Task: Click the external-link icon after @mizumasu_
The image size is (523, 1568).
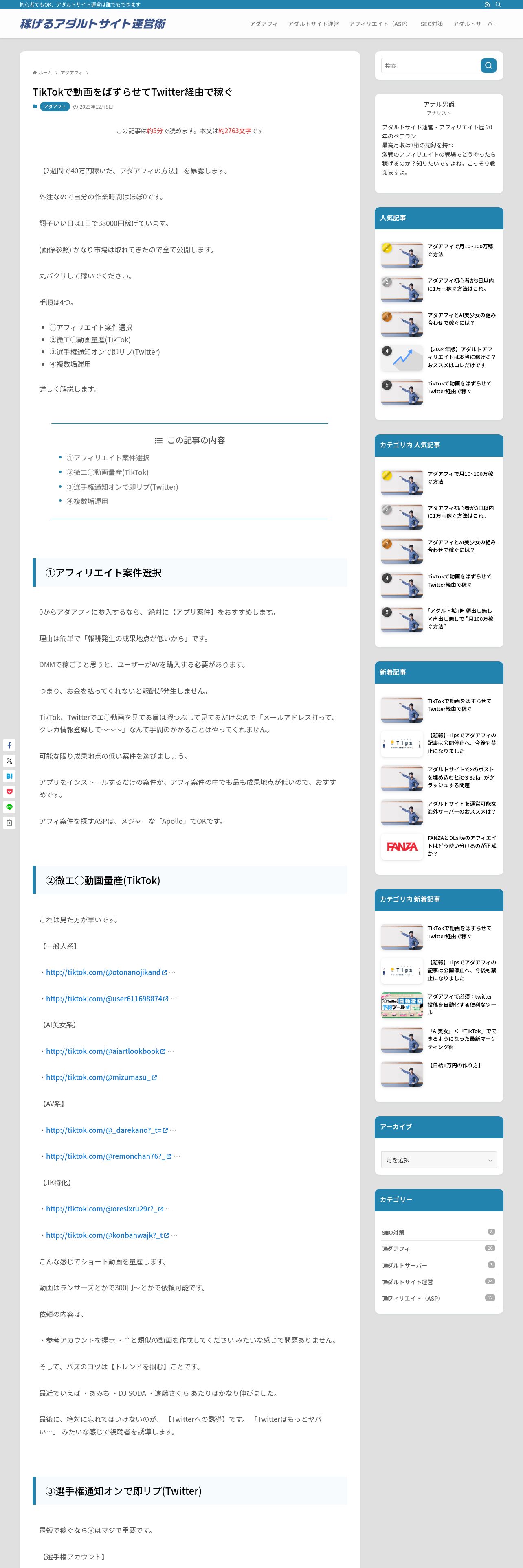Action: coord(155,1078)
